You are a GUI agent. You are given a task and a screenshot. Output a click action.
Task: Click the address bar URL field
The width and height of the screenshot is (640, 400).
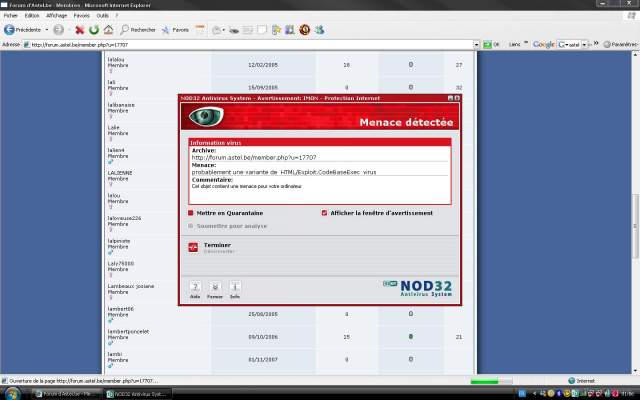[250, 44]
